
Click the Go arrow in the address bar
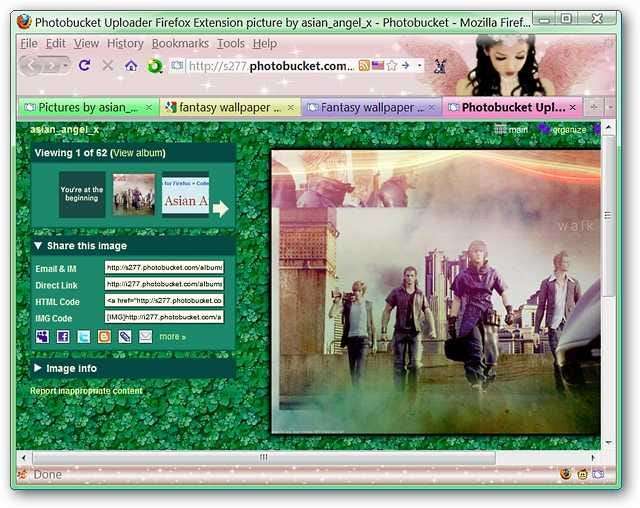[x=405, y=65]
